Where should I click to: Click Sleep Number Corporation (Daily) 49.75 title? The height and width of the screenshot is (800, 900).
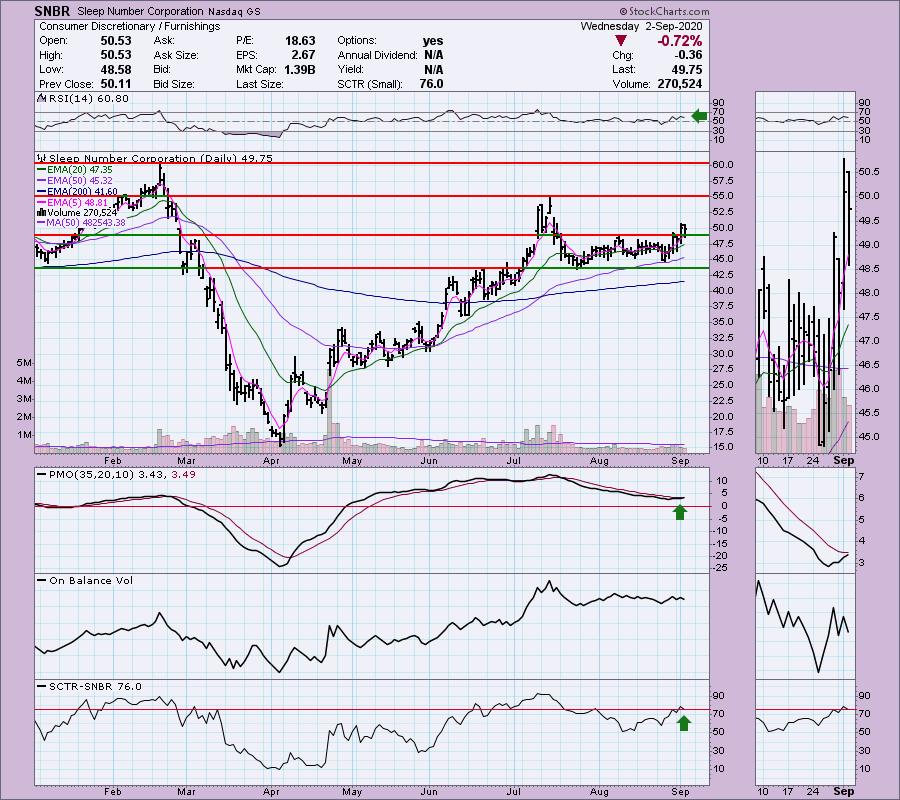pos(161,158)
